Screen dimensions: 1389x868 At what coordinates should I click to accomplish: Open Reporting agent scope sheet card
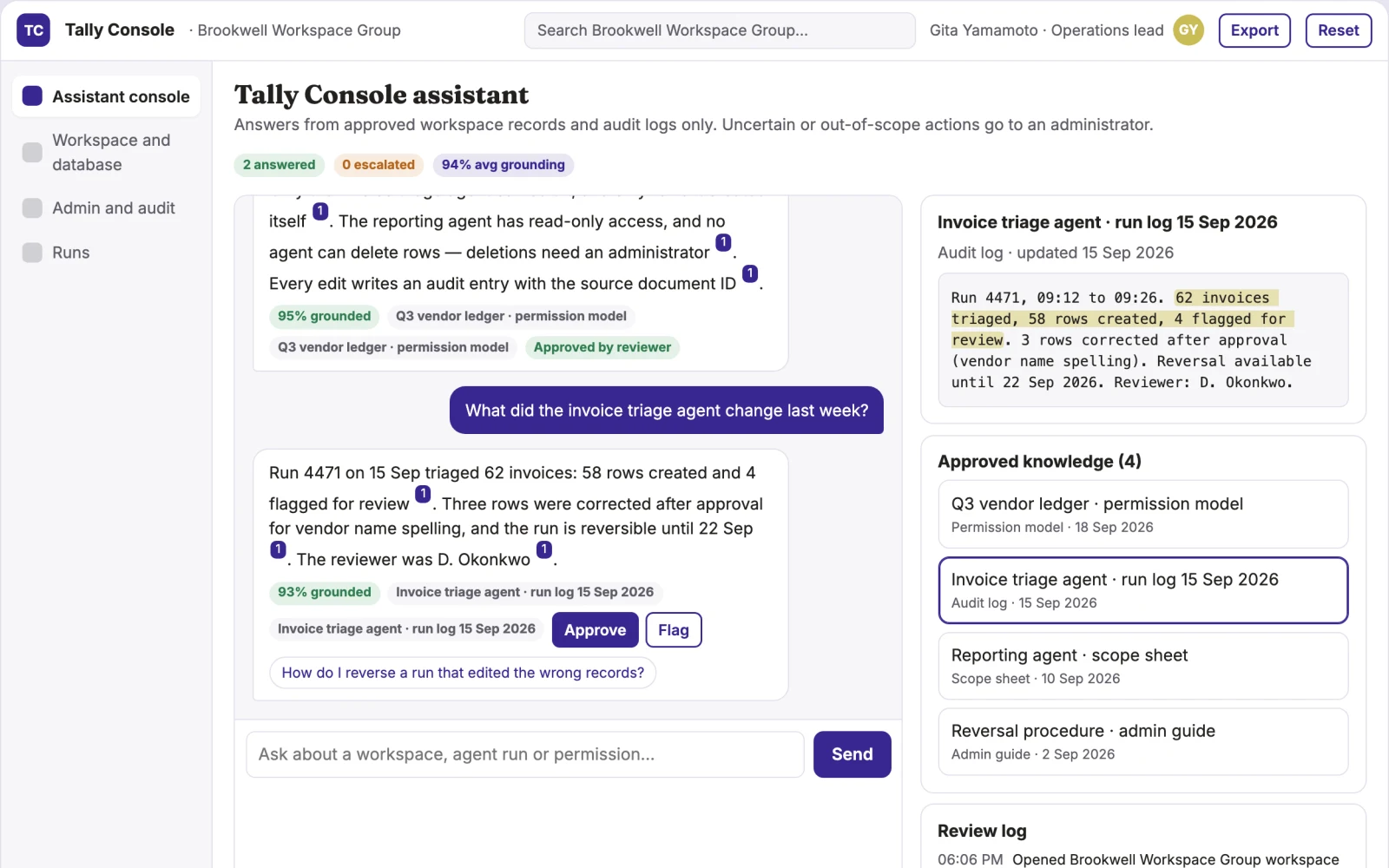click(1142, 666)
